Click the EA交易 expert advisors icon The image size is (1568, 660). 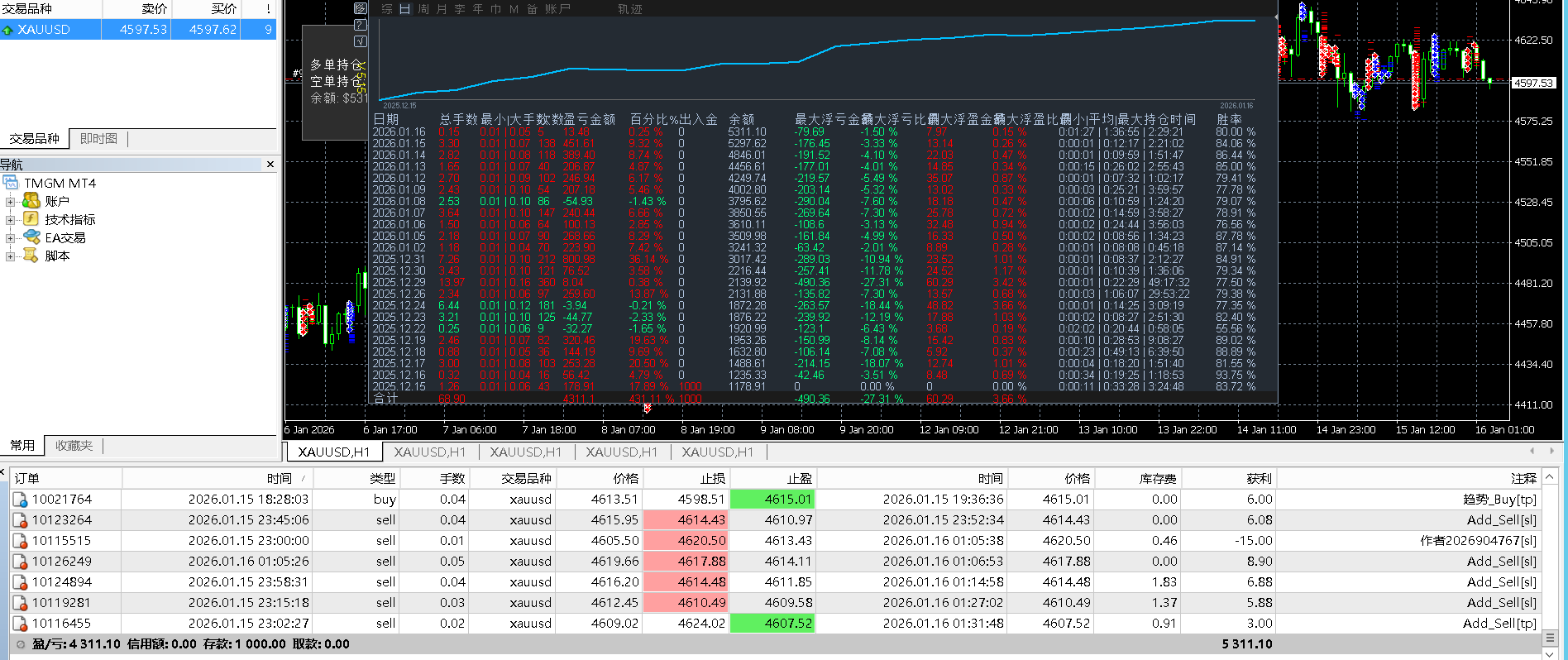31,237
